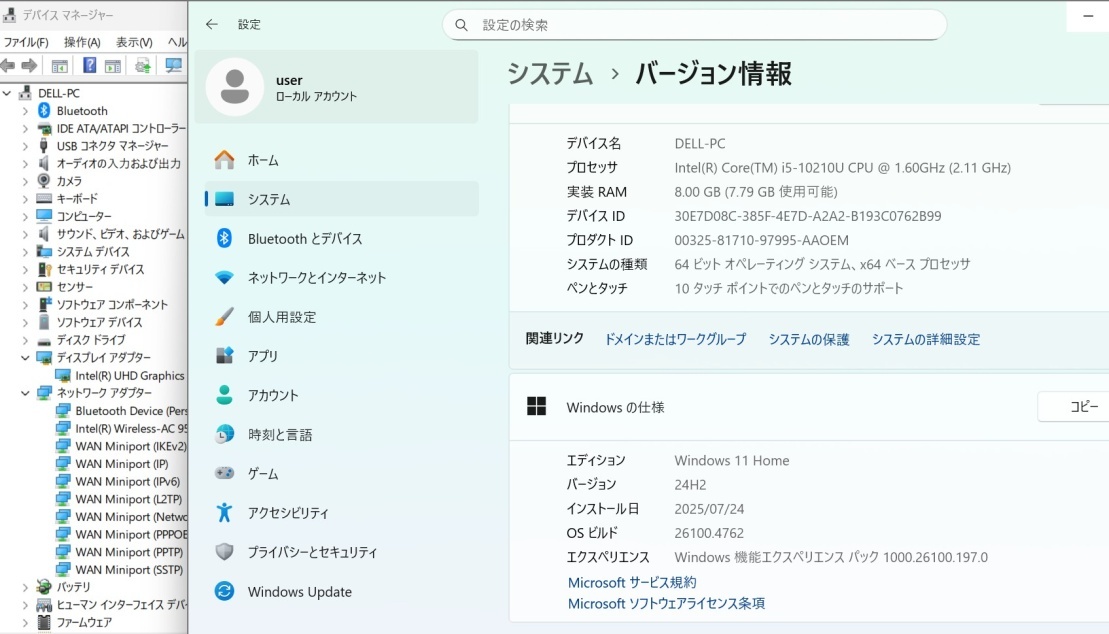Open ゲーム settings category
Viewport: 1109px width, 634px height.
coord(341,474)
